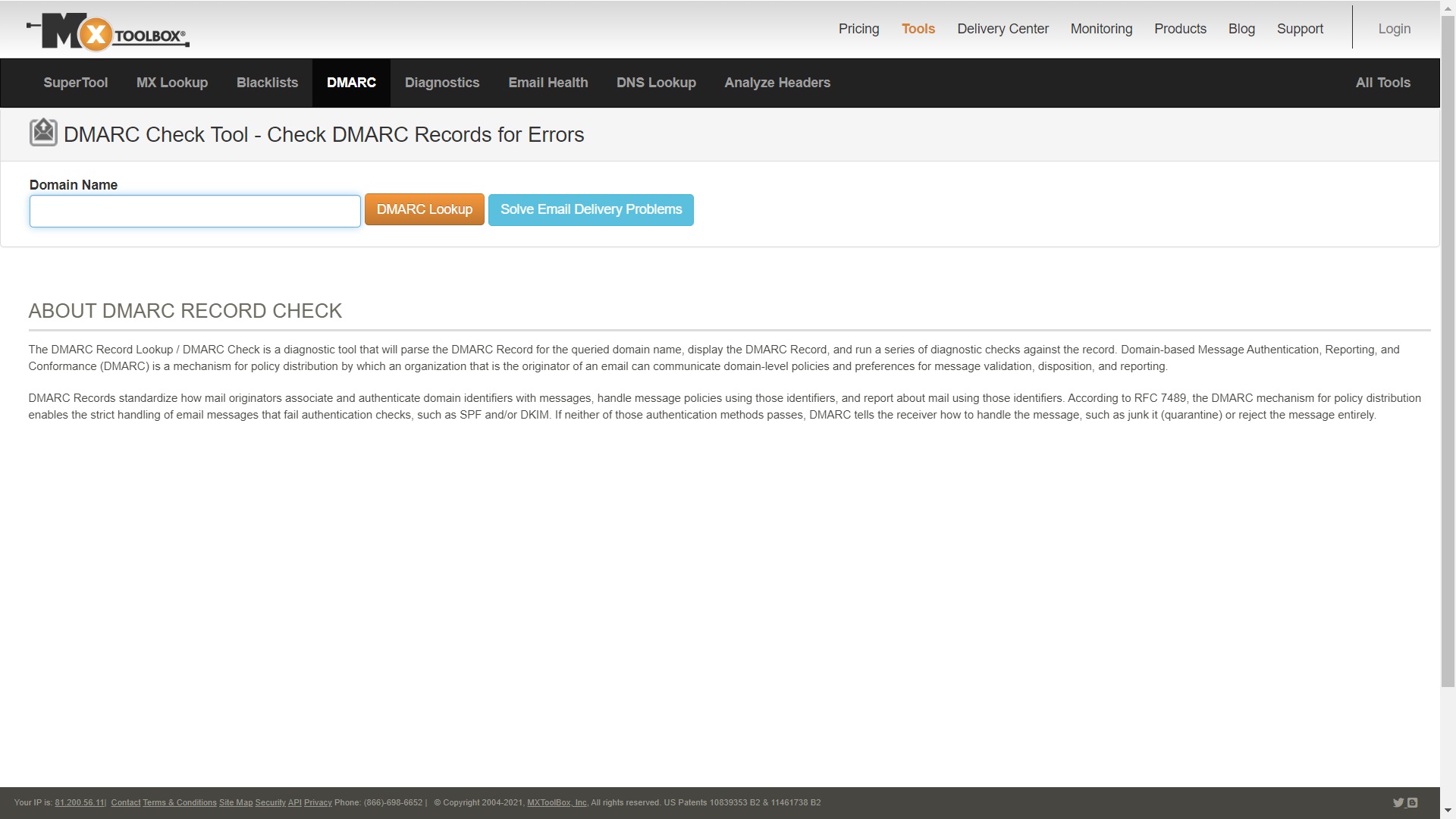Click the DMARC envelope icon beside the heading
This screenshot has width=1456, height=819.
point(43,133)
